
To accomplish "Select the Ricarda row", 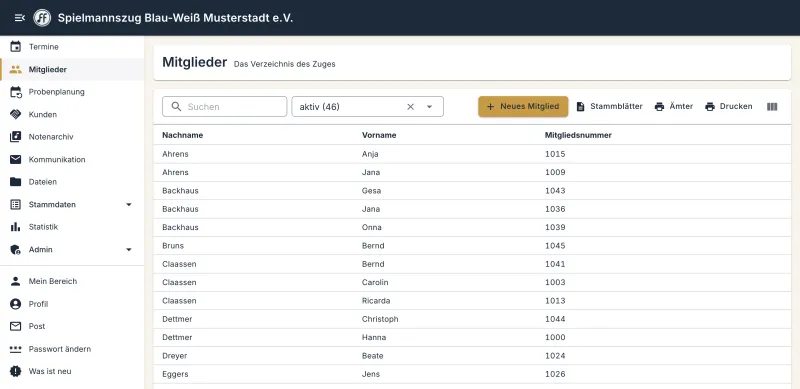I will coord(472,301).
